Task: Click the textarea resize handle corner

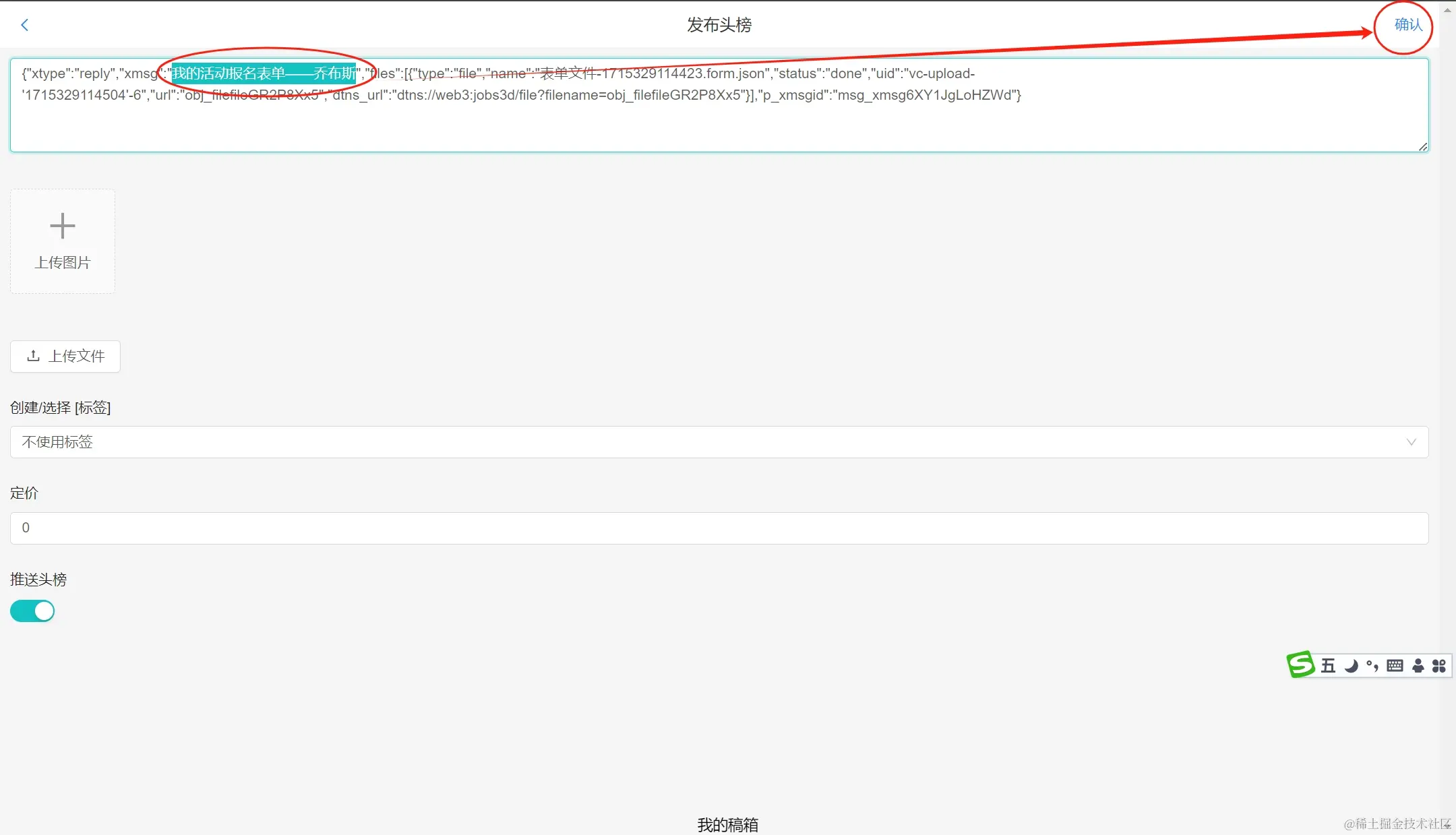Action: coord(1422,147)
